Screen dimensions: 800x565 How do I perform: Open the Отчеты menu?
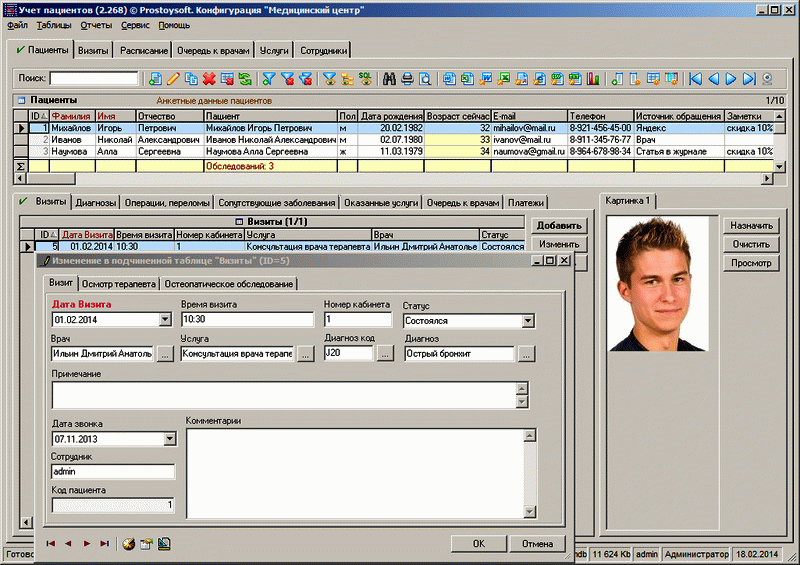click(x=96, y=24)
